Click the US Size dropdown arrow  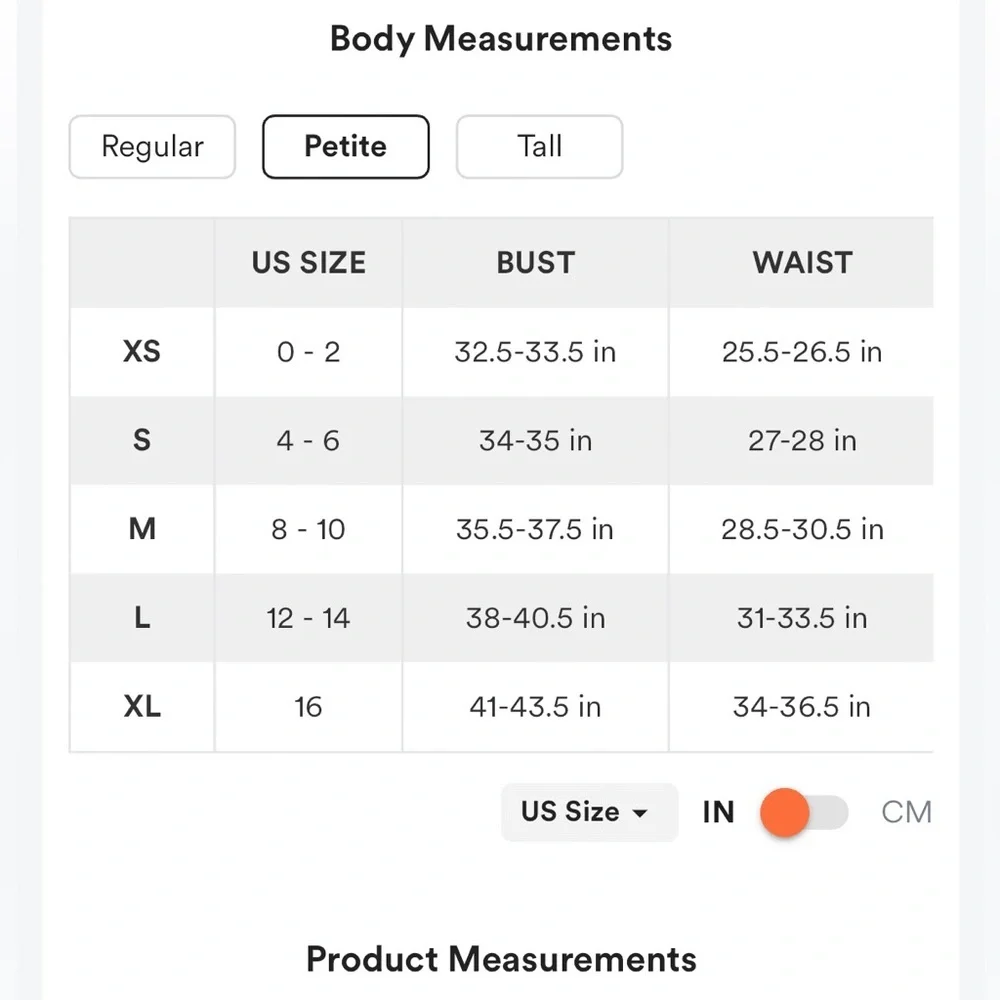[640, 813]
